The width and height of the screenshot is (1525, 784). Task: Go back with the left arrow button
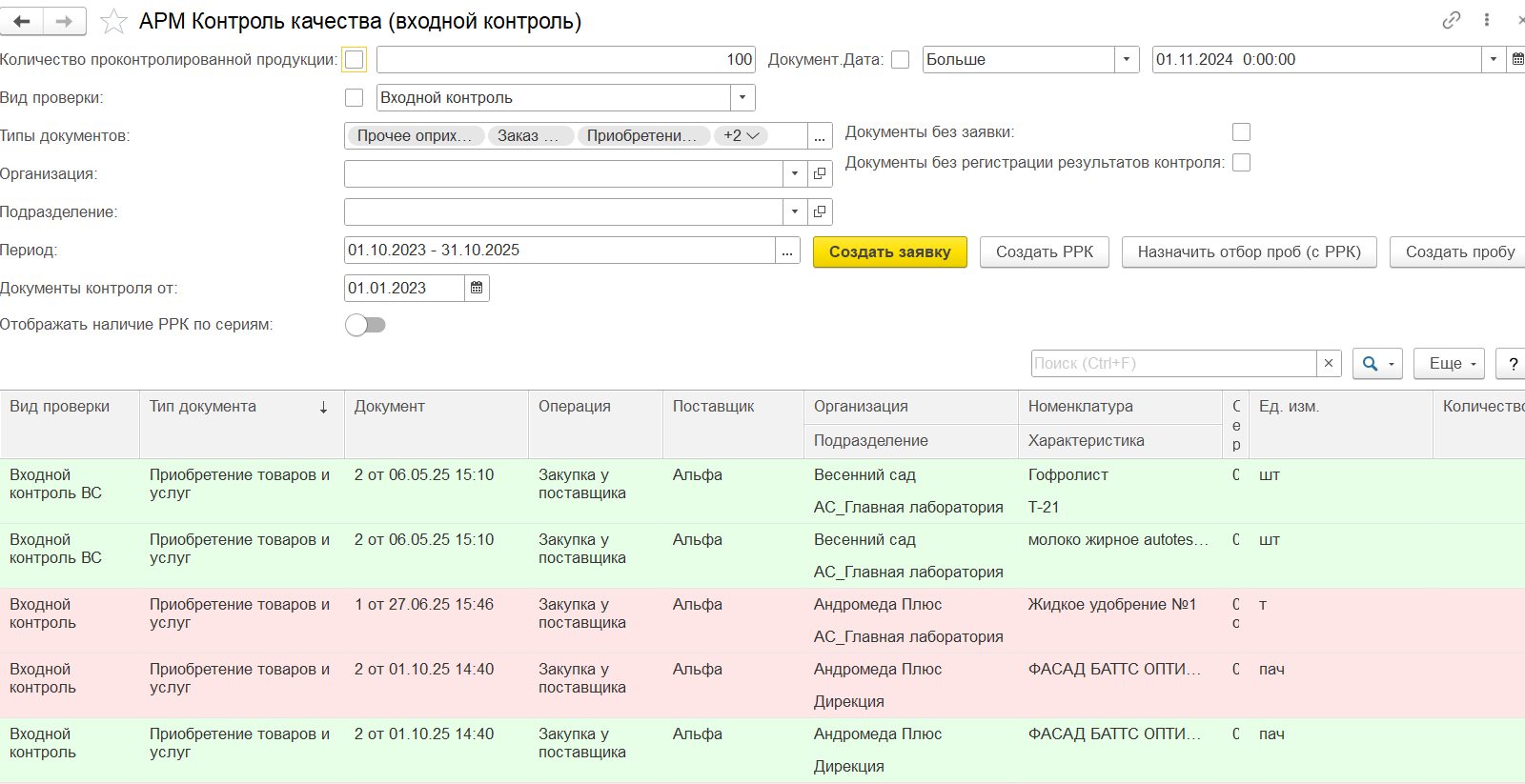[x=23, y=21]
